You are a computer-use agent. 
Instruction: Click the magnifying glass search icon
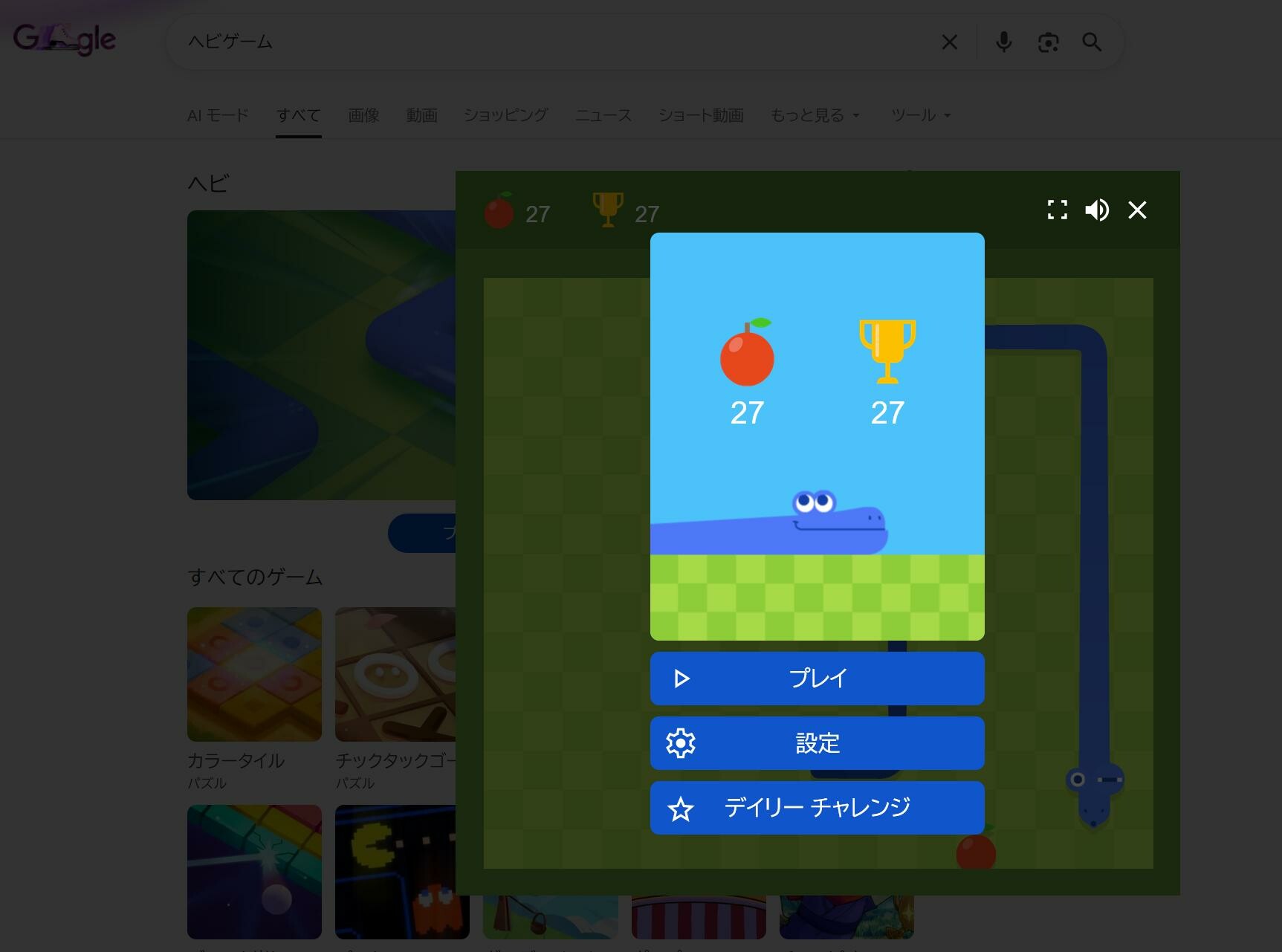click(x=1092, y=42)
